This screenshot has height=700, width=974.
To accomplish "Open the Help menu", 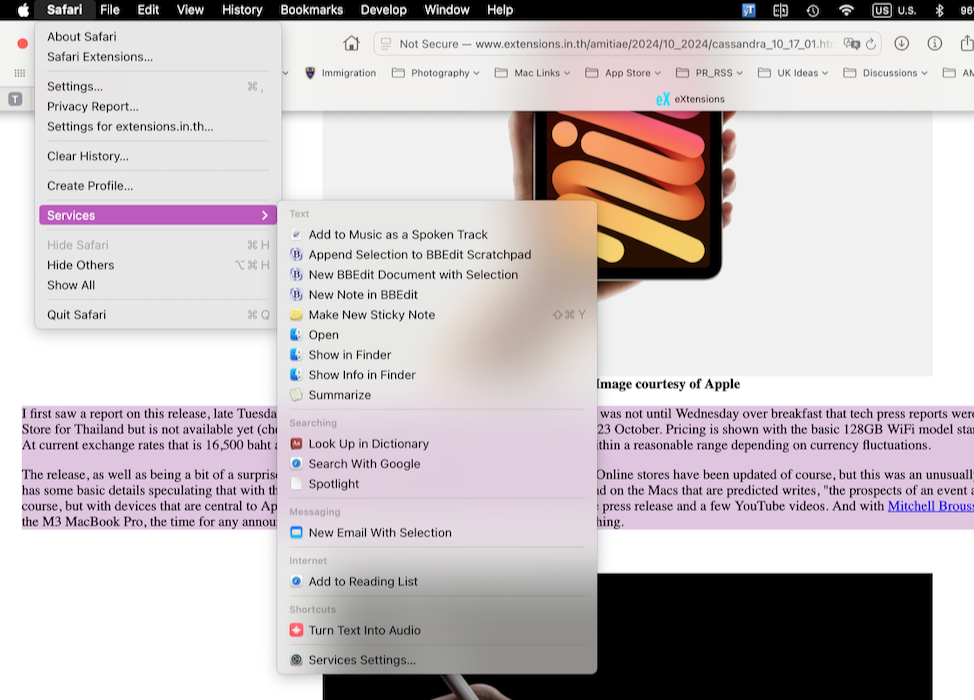I will tap(500, 10).
